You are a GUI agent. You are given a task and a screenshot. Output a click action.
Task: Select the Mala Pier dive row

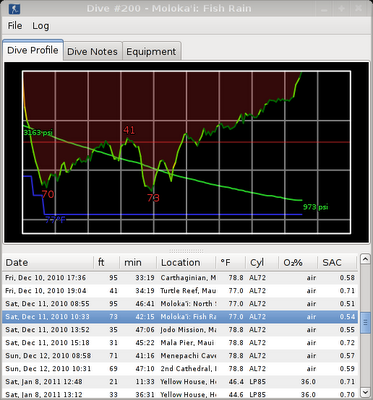pyautogui.click(x=180, y=343)
